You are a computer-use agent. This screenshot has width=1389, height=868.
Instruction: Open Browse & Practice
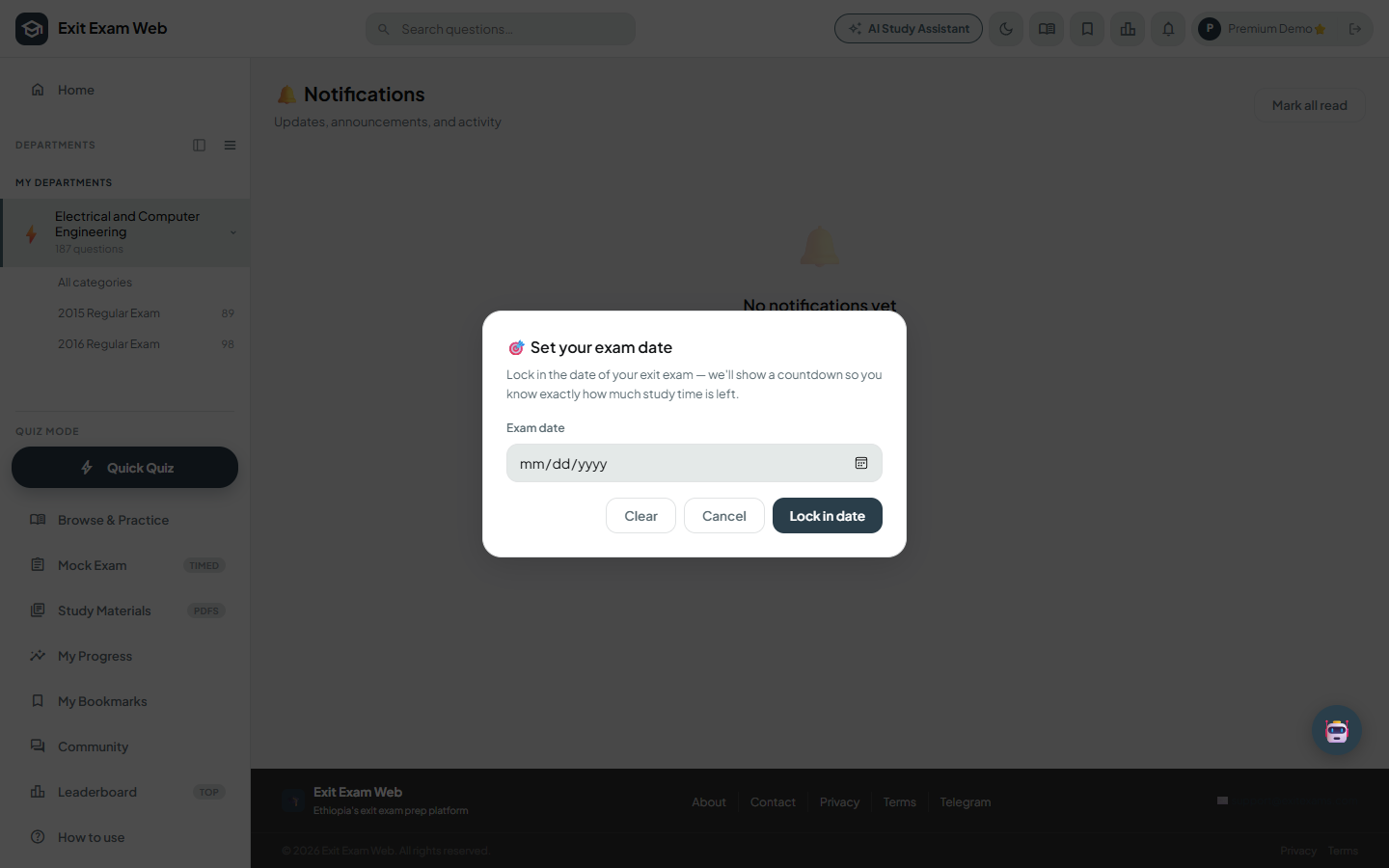125,520
